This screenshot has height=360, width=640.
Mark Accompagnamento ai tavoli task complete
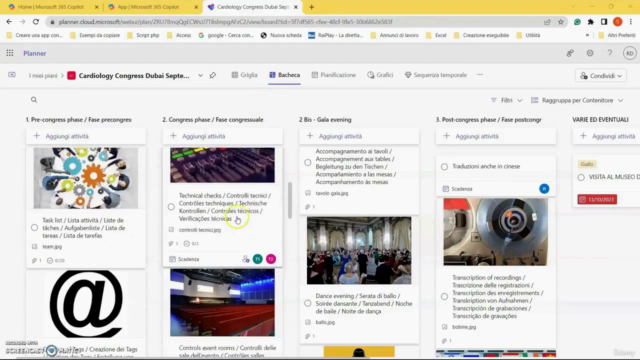pos(308,162)
